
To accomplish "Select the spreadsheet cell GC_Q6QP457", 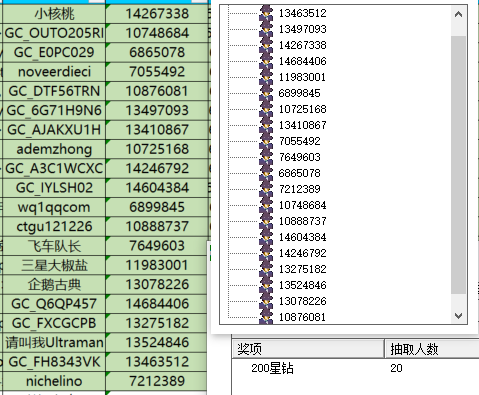I will pyautogui.click(x=54, y=304).
